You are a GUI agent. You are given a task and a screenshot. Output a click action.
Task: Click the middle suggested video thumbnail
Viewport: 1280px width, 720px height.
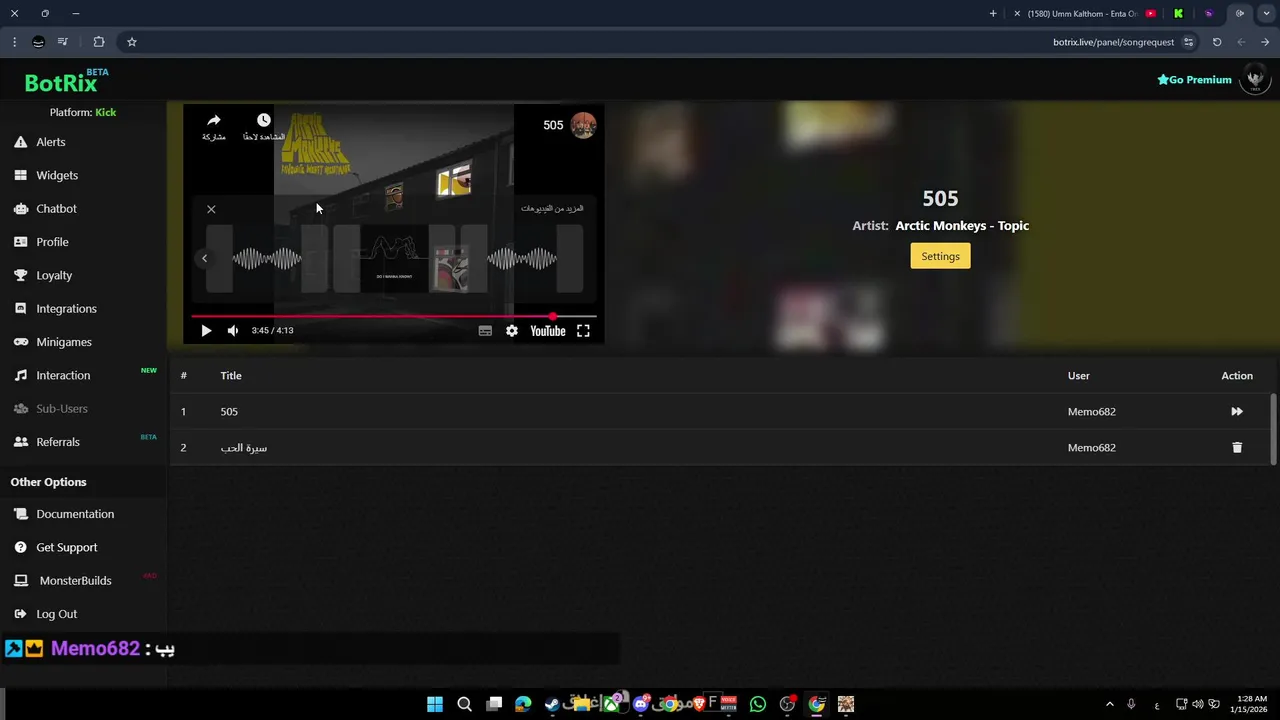click(394, 259)
